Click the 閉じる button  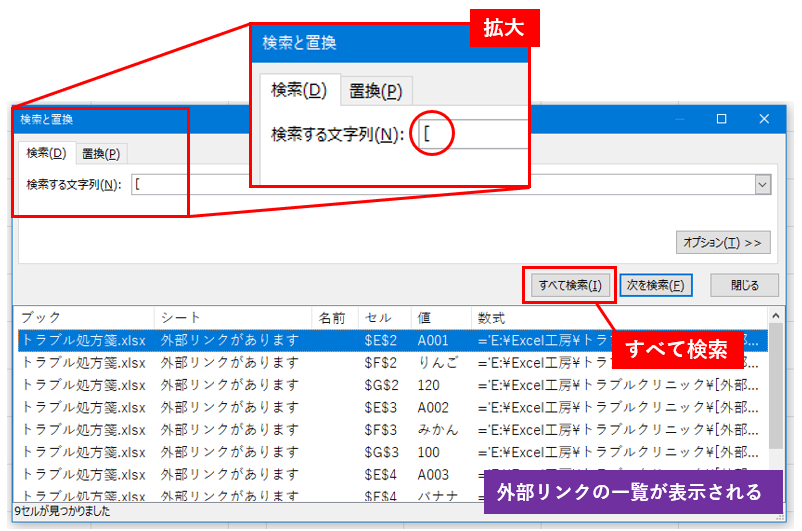[744, 285]
